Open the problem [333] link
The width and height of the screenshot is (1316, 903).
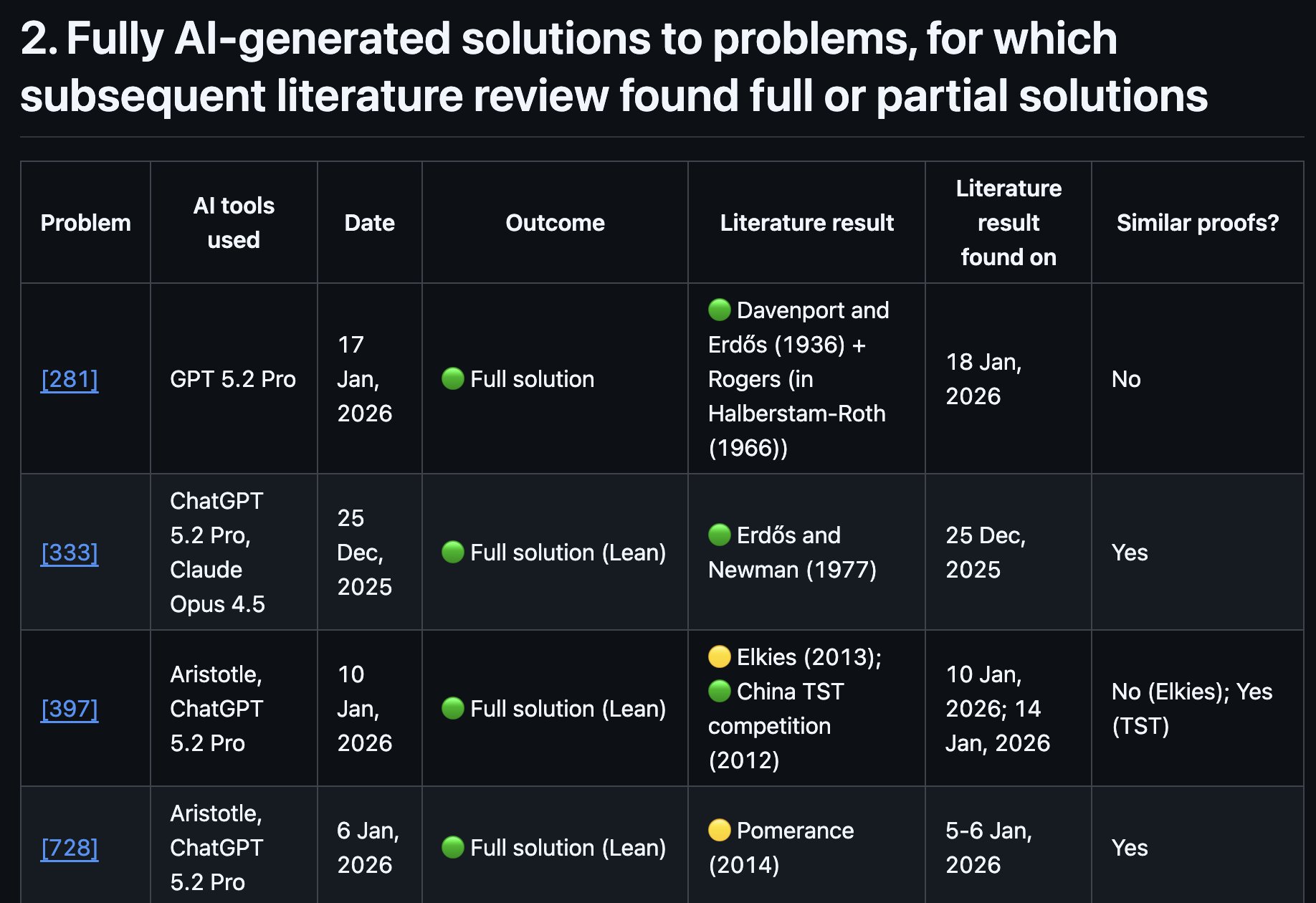70,553
